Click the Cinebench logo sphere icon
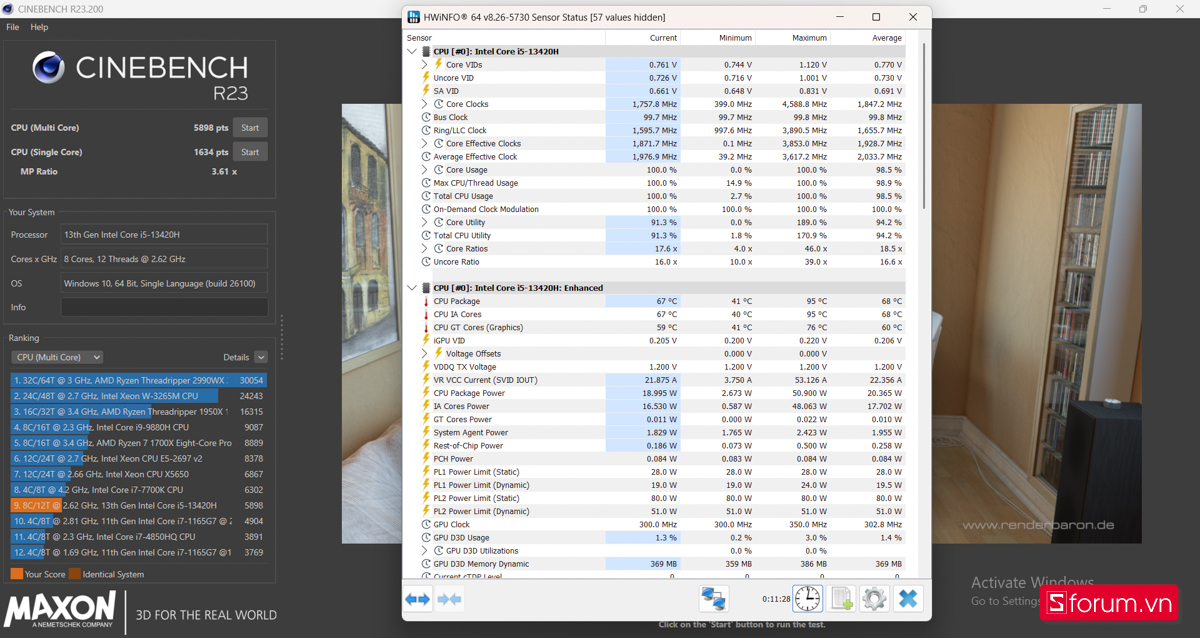This screenshot has width=1200, height=638. [49, 68]
